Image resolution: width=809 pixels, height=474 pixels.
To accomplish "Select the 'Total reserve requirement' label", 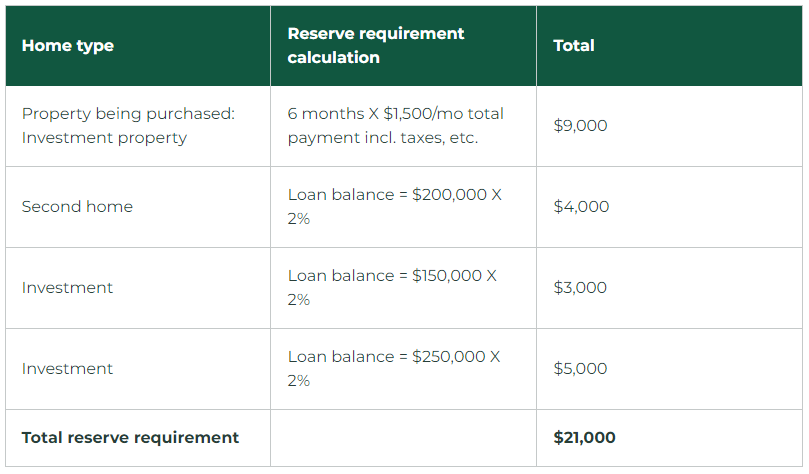I will click(130, 438).
